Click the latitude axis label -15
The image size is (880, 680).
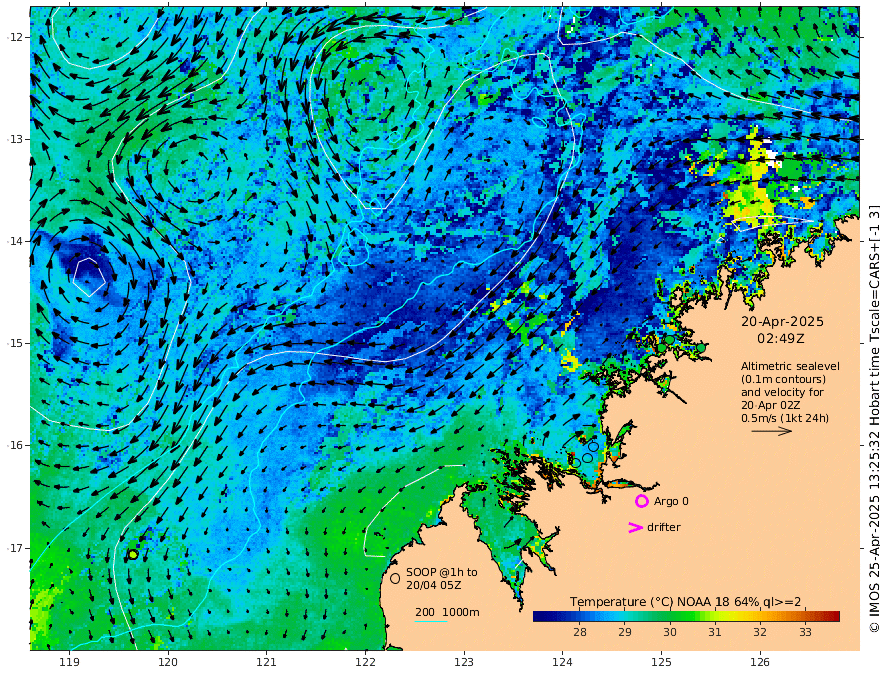tap(15, 343)
